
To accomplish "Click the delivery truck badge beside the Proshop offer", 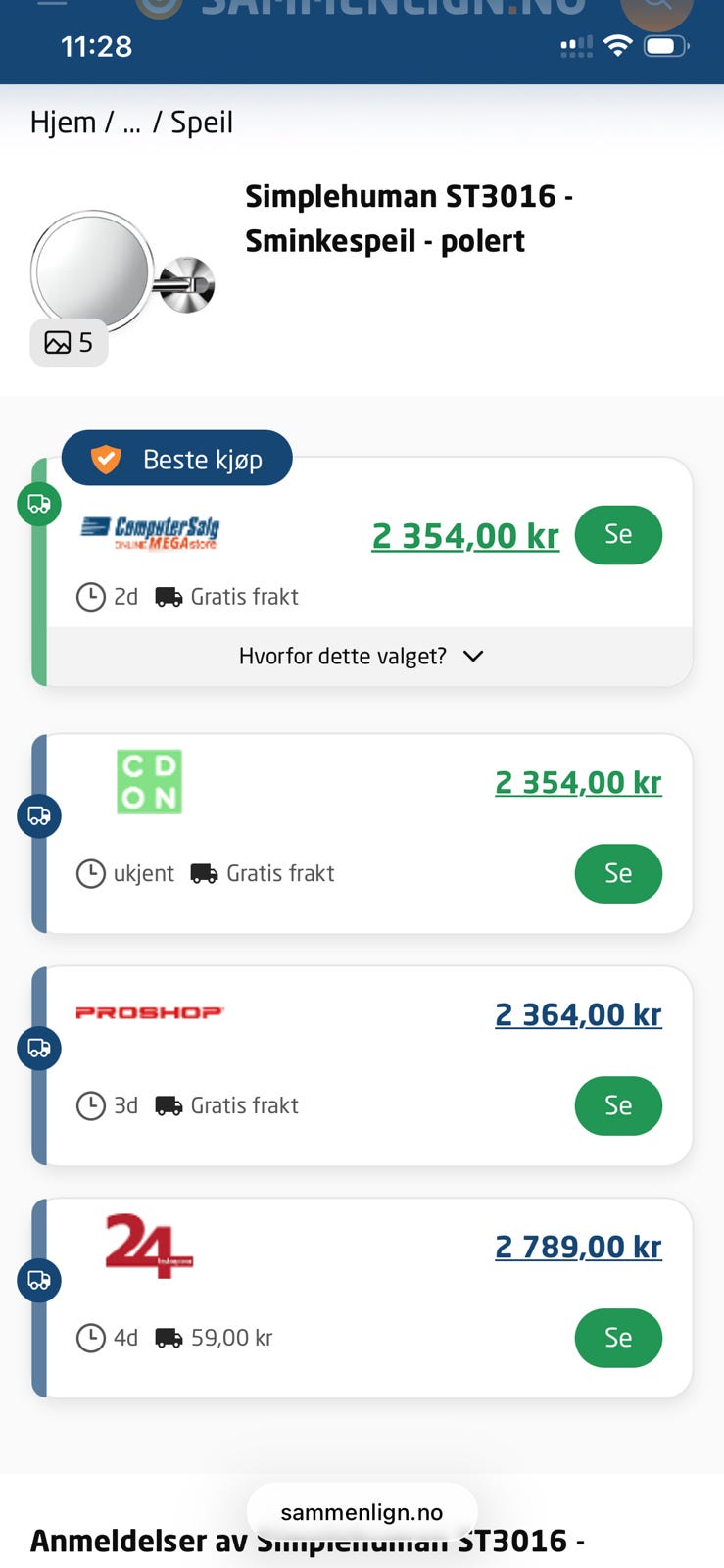I will tap(39, 1048).
